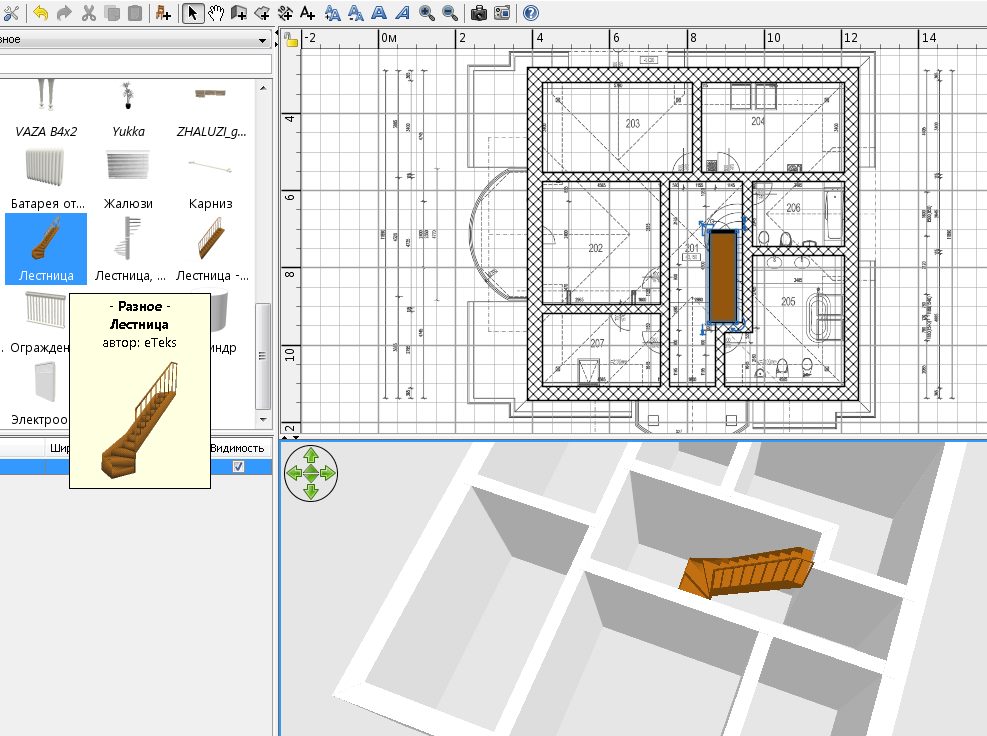Toggle italic text style in toolbar
987x736 pixels.
tap(401, 13)
